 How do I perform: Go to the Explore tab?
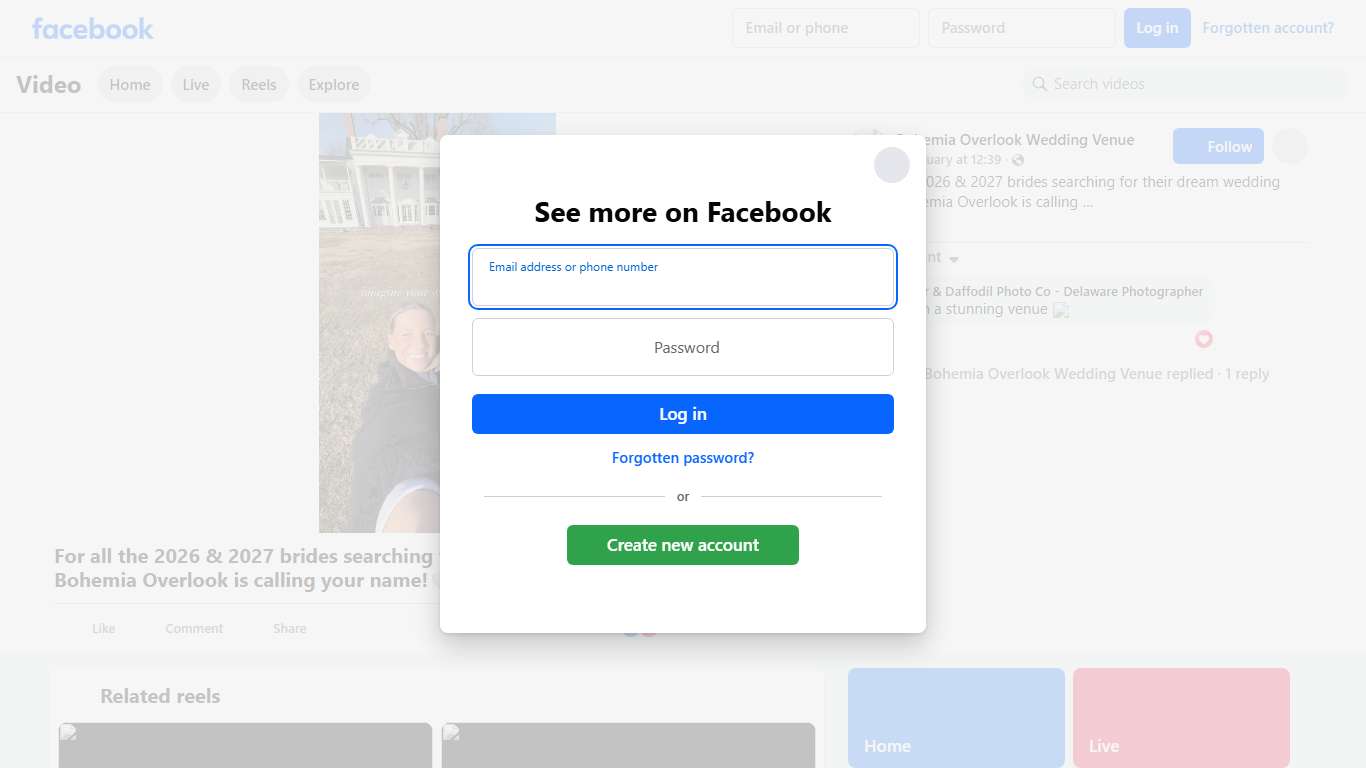(334, 85)
